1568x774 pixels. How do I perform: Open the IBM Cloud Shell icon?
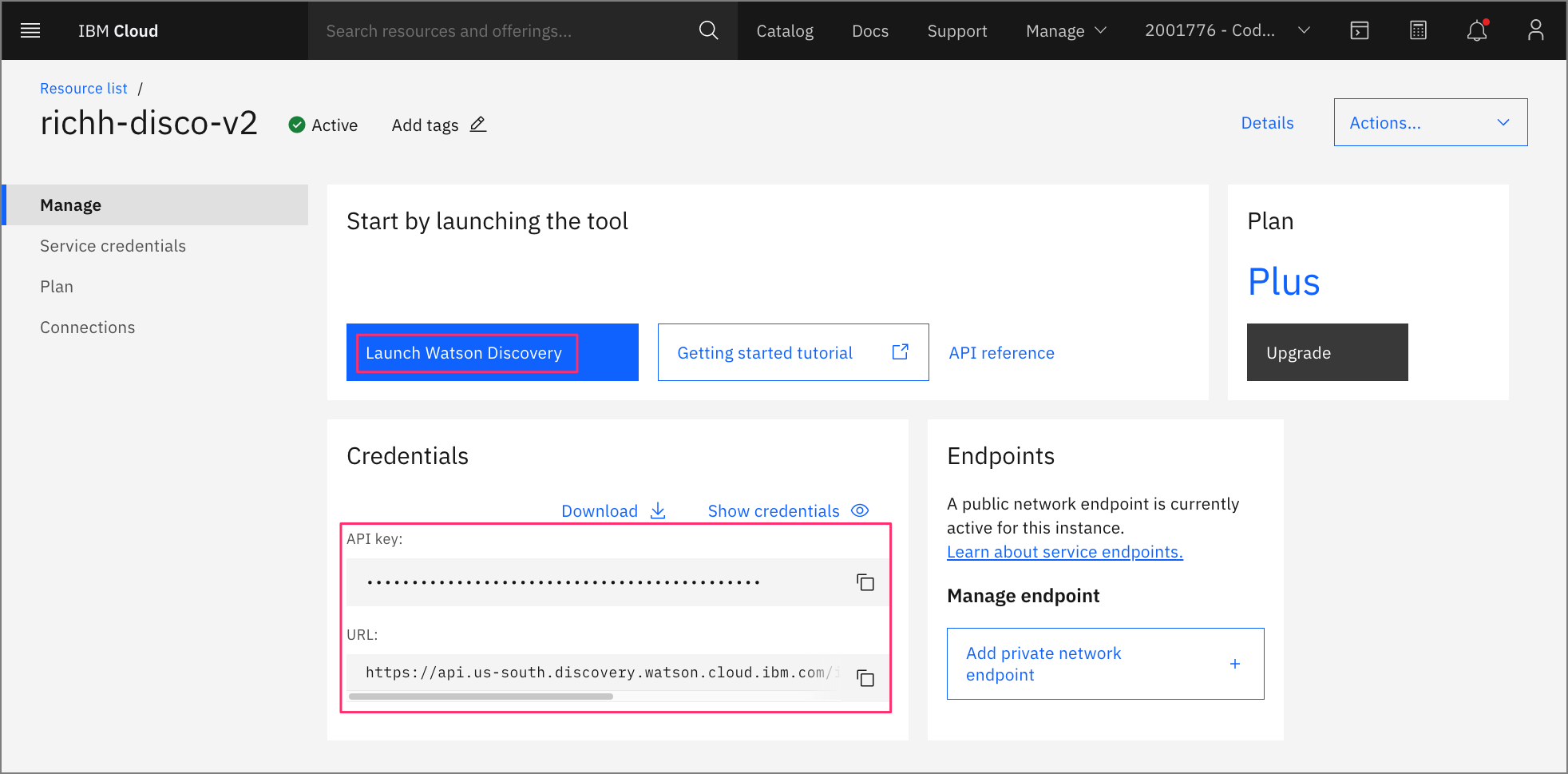point(1360,30)
